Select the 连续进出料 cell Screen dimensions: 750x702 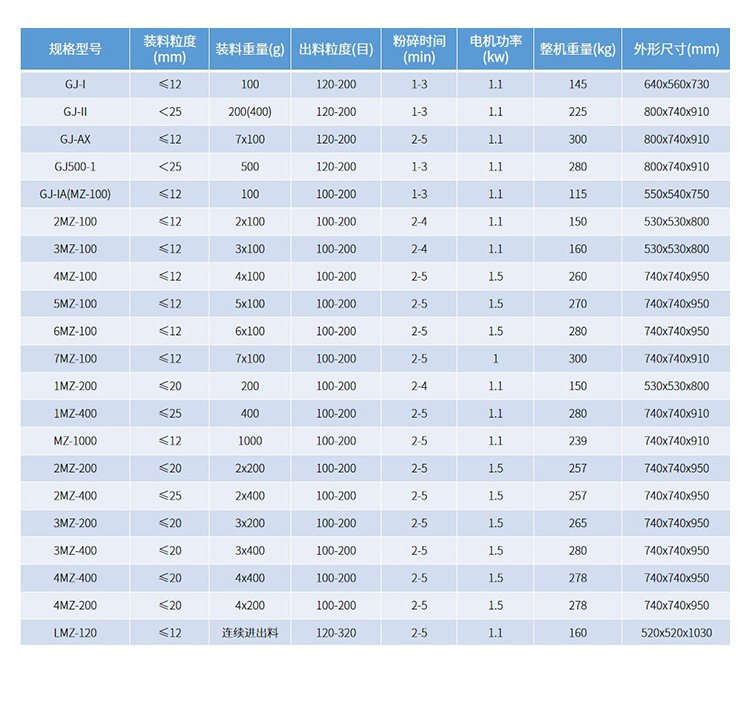tap(249, 633)
